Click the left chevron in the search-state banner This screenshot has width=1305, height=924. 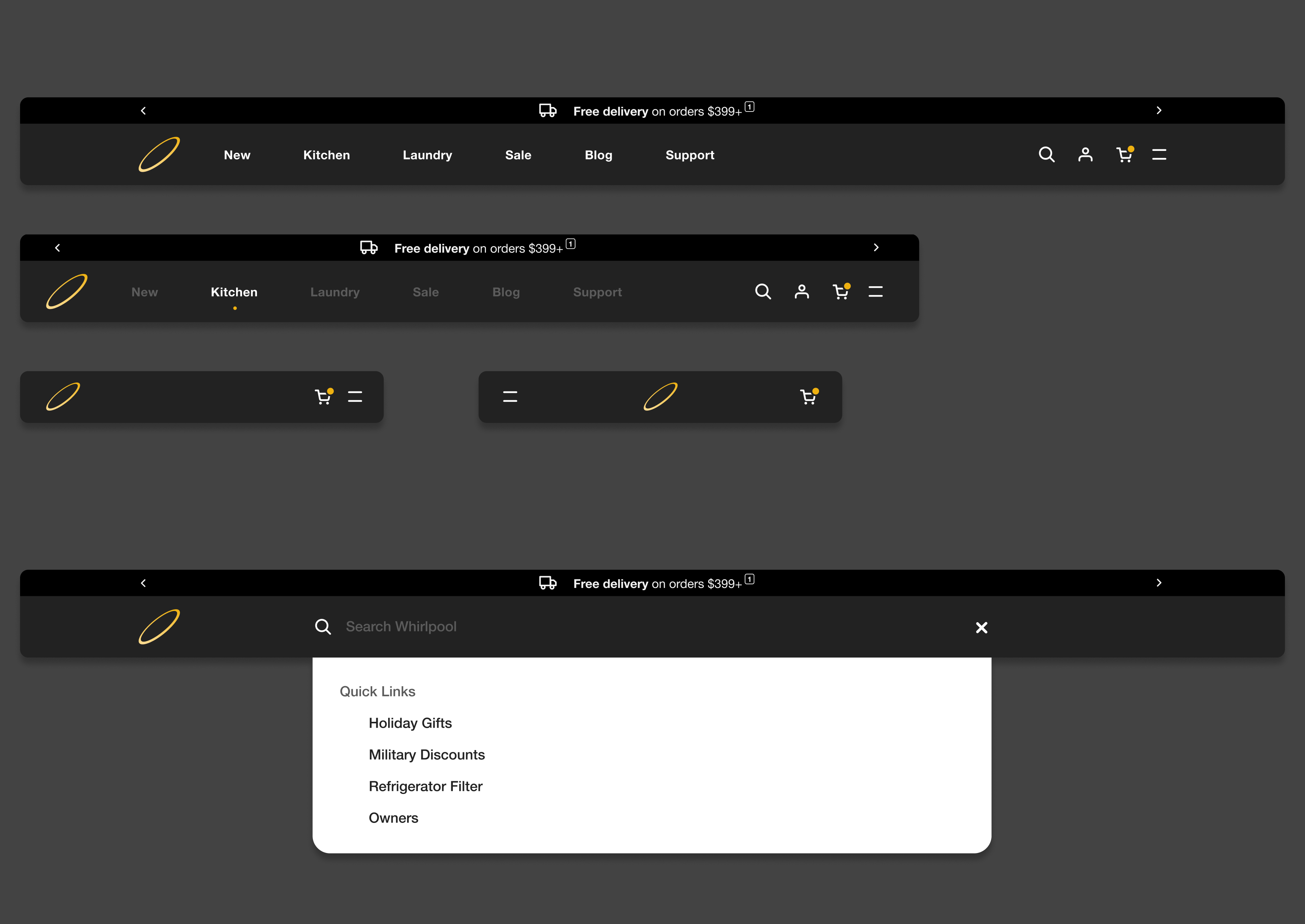pos(144,583)
